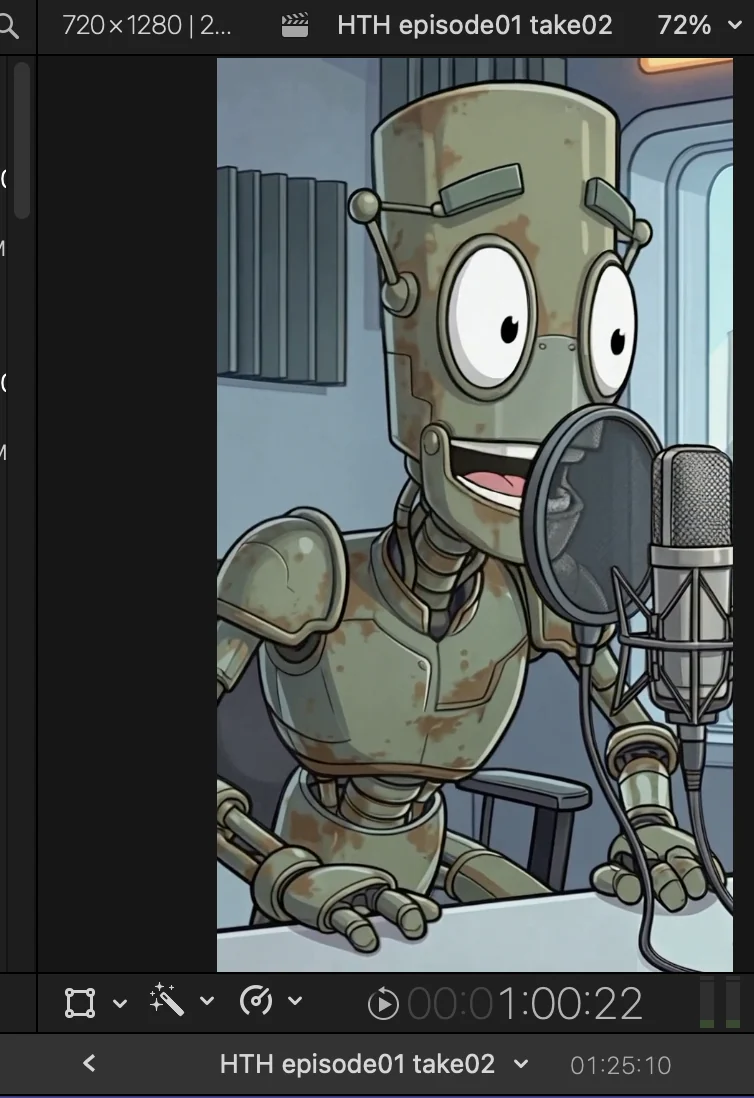
Task: Click the magic wand enhancements icon
Action: (167, 1000)
